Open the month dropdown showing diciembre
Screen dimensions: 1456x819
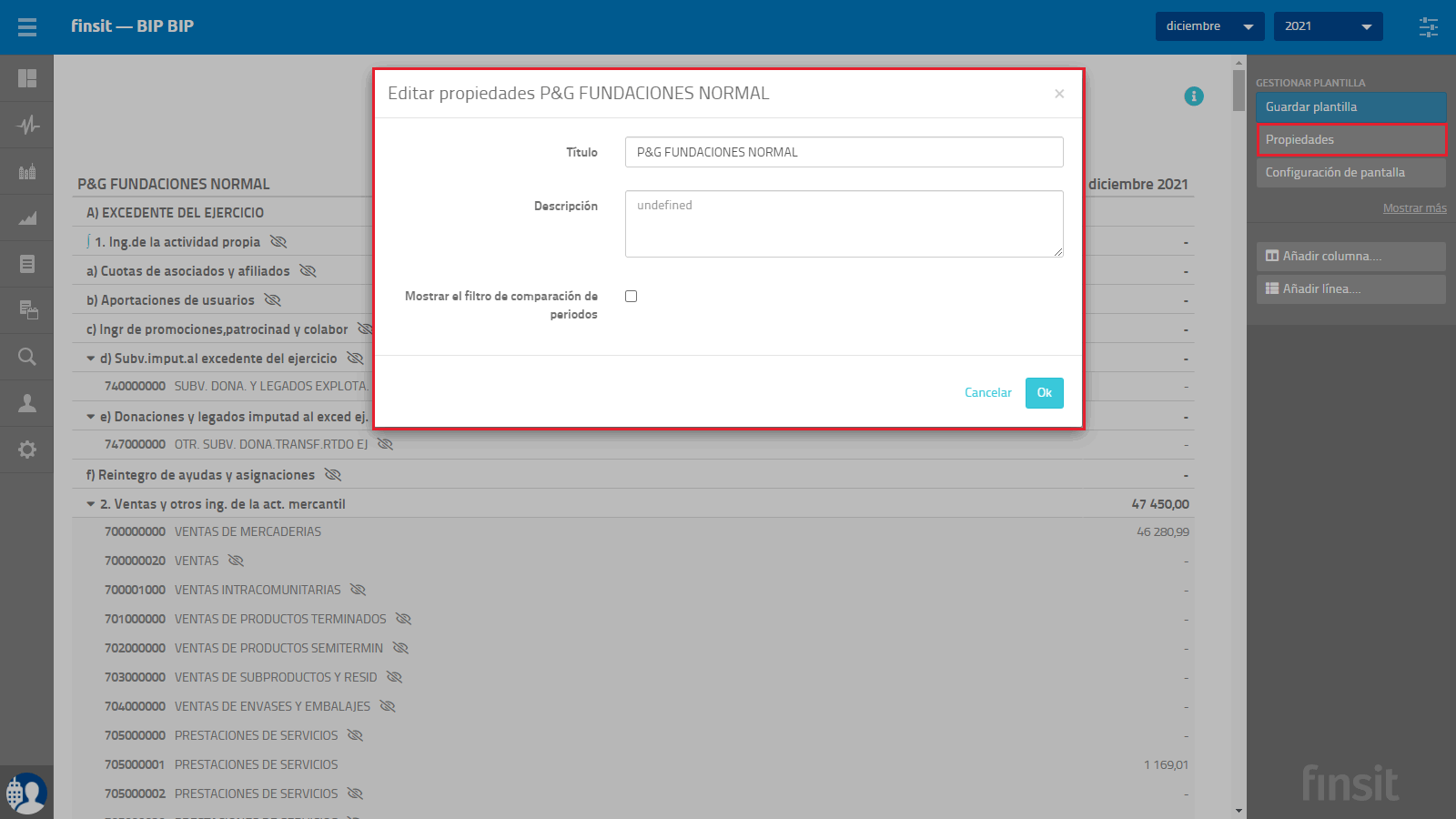pos(1210,26)
